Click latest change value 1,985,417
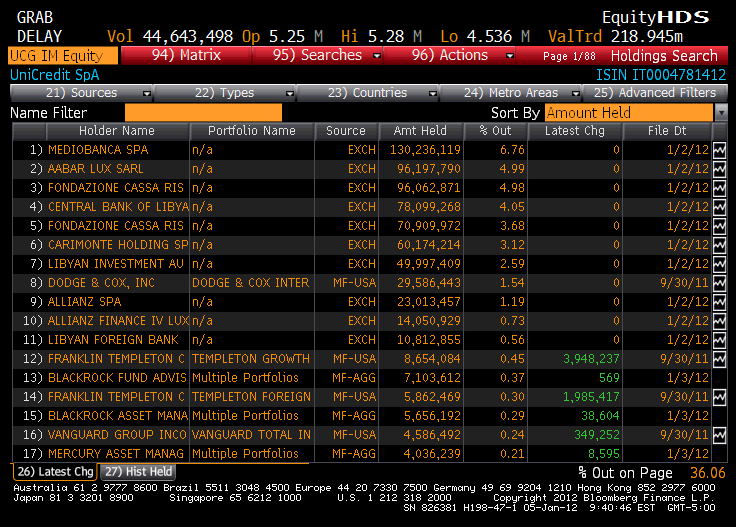The height and width of the screenshot is (527, 736). pyautogui.click(x=591, y=397)
